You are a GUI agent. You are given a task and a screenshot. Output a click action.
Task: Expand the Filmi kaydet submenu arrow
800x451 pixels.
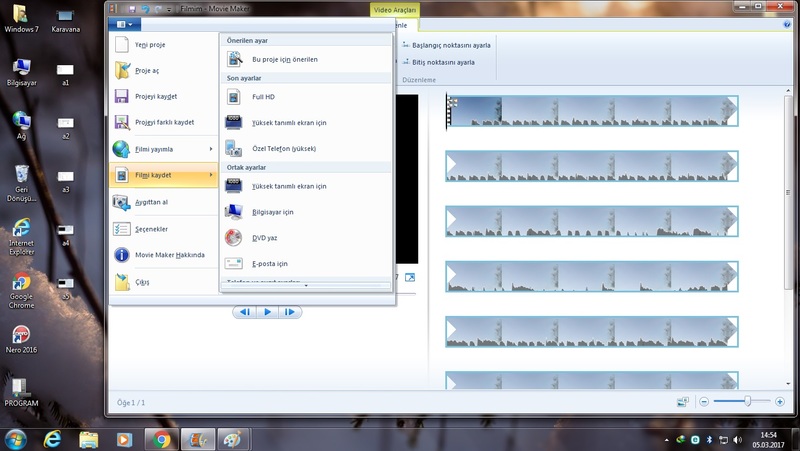[x=211, y=175]
